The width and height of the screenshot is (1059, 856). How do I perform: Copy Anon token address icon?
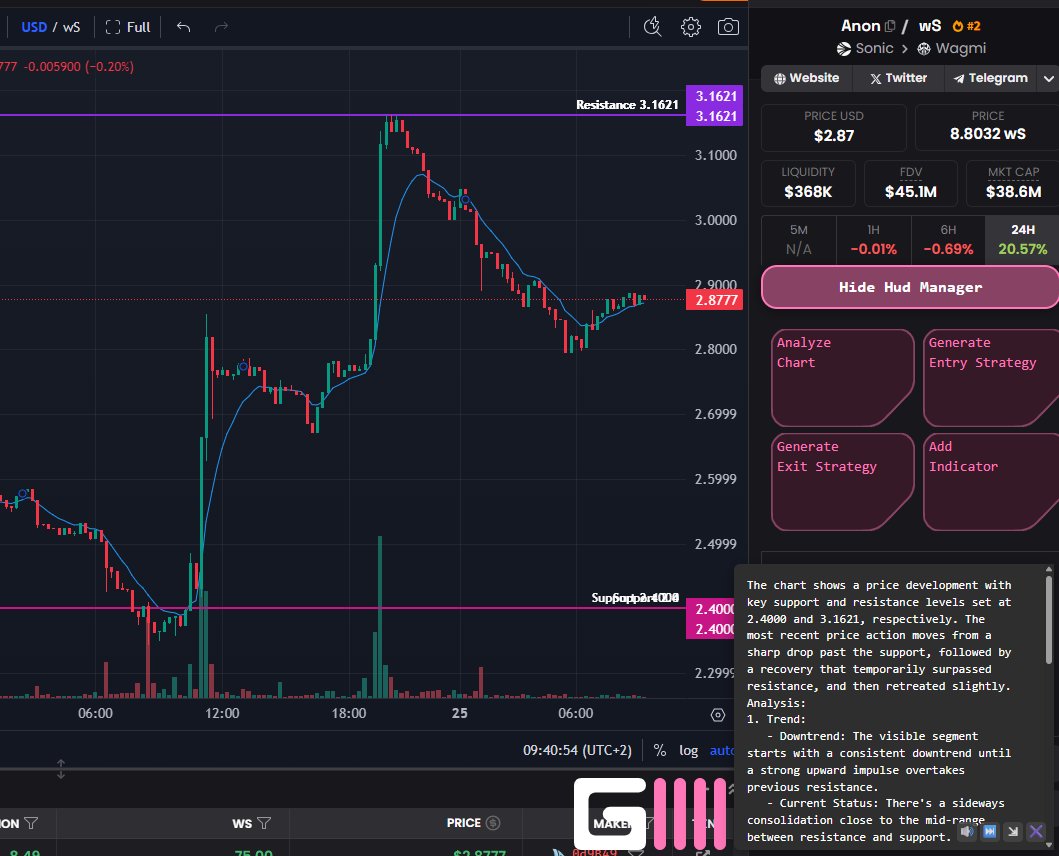(x=890, y=26)
